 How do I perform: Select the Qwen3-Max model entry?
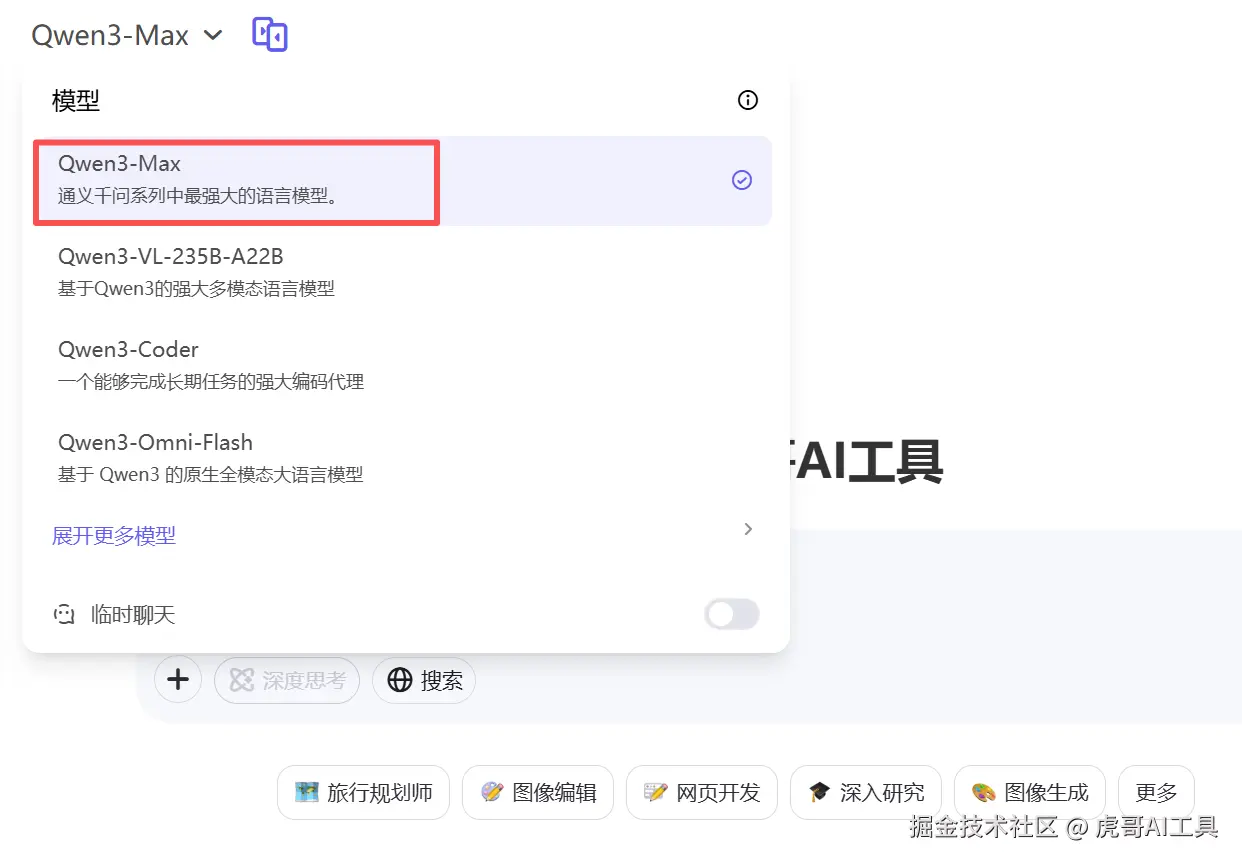(402, 181)
